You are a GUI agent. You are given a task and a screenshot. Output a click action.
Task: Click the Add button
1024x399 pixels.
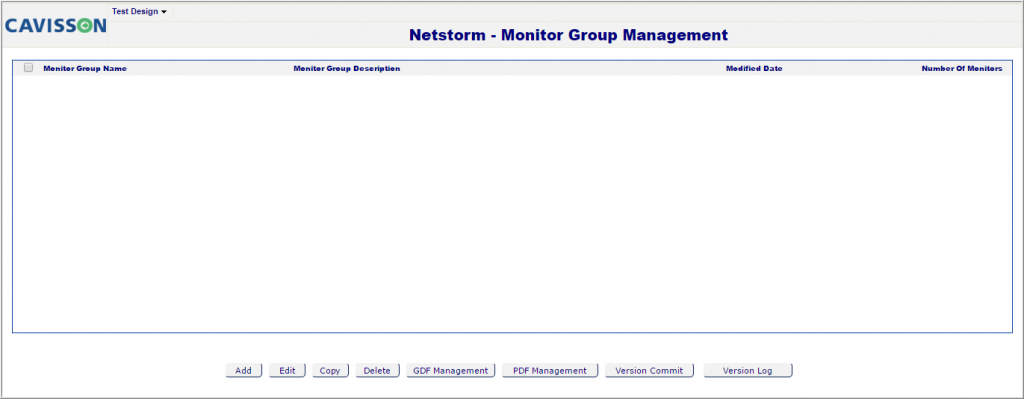point(244,370)
